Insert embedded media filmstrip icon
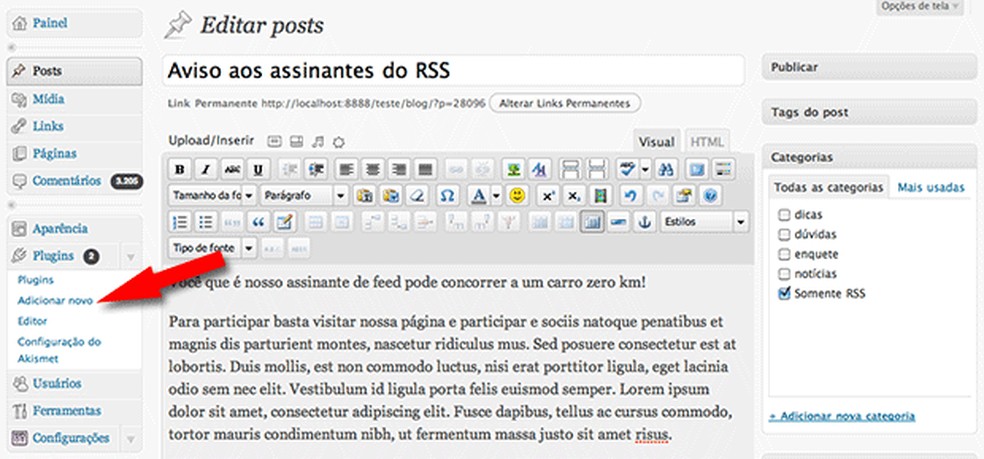 point(601,196)
